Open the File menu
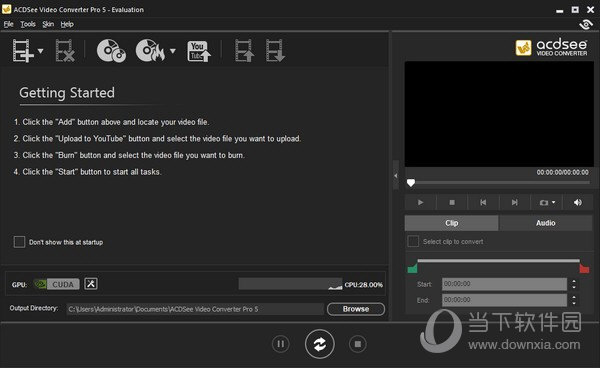600x368 pixels. click(x=8, y=24)
